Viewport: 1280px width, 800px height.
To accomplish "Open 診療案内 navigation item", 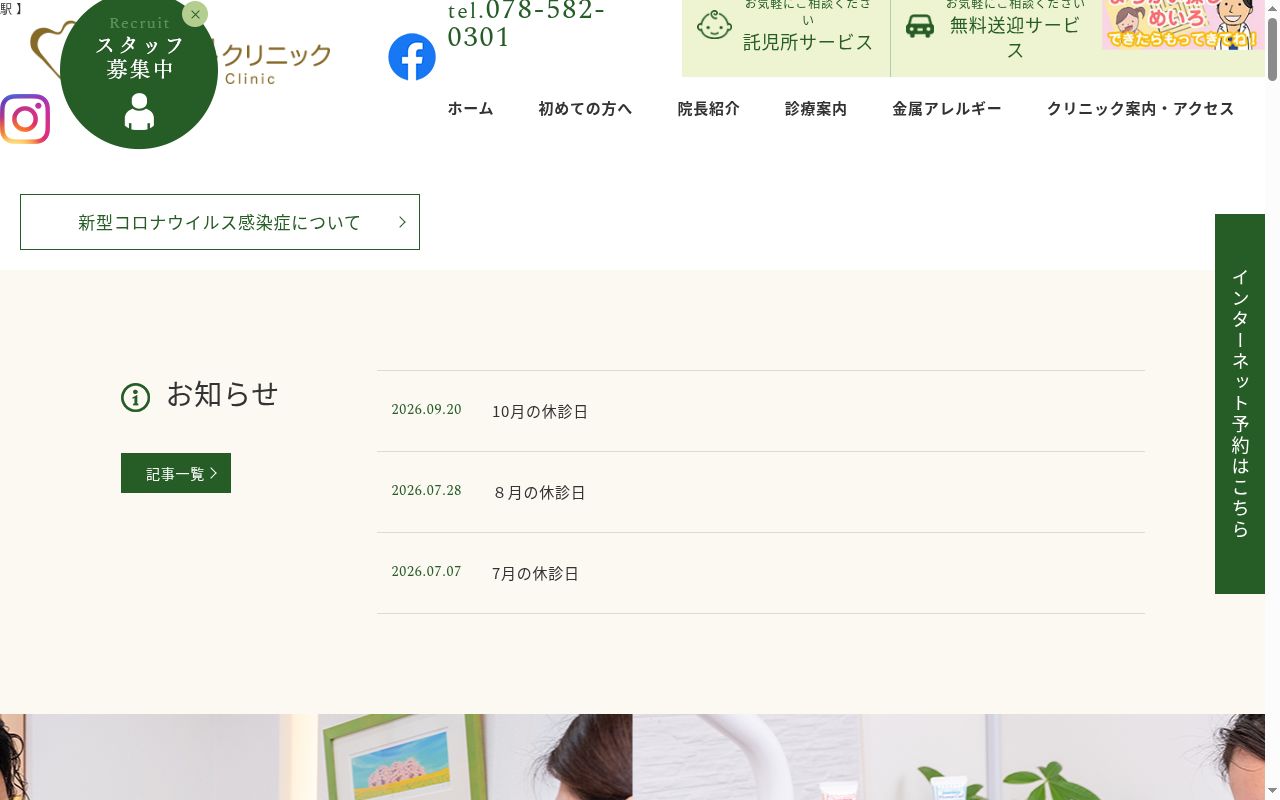I will point(816,108).
